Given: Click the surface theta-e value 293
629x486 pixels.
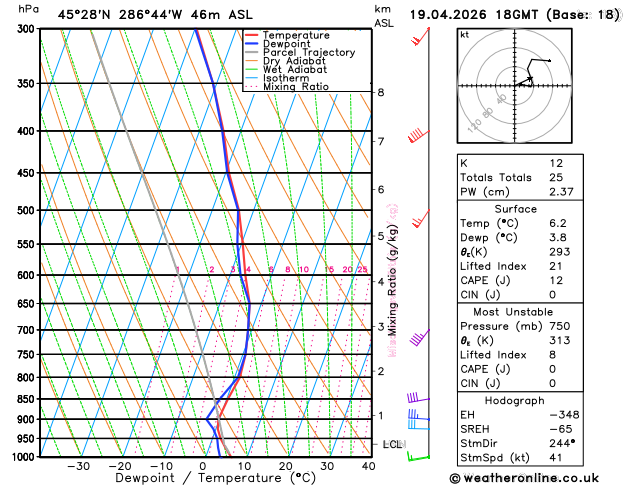Looking at the screenshot, I should tap(560, 252).
